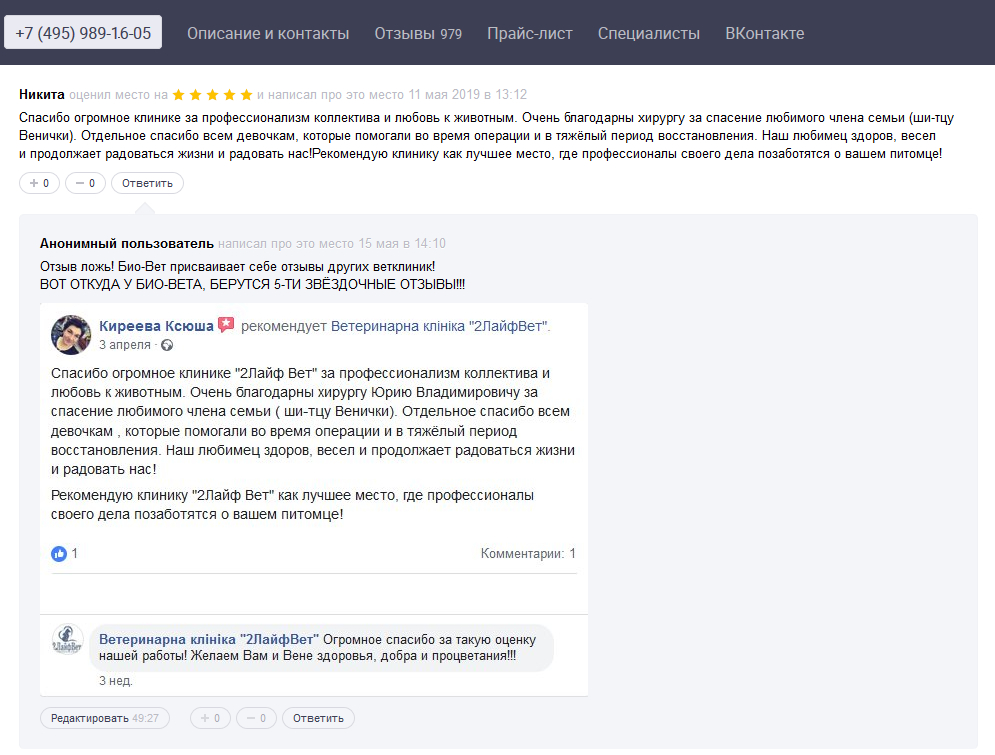Open the Ветеринарна клініка "2ЛайфВет" link in header
Screen dimensions: 995x755
tap(439, 326)
